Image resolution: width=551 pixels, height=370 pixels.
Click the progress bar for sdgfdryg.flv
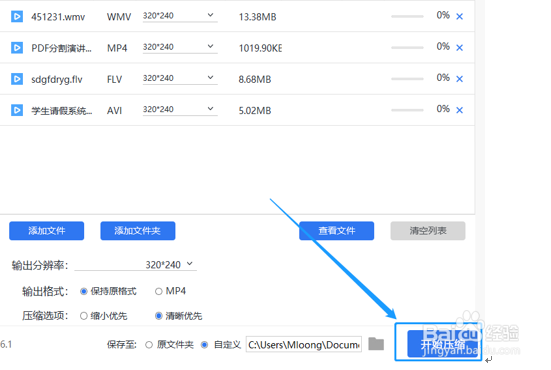(x=407, y=79)
